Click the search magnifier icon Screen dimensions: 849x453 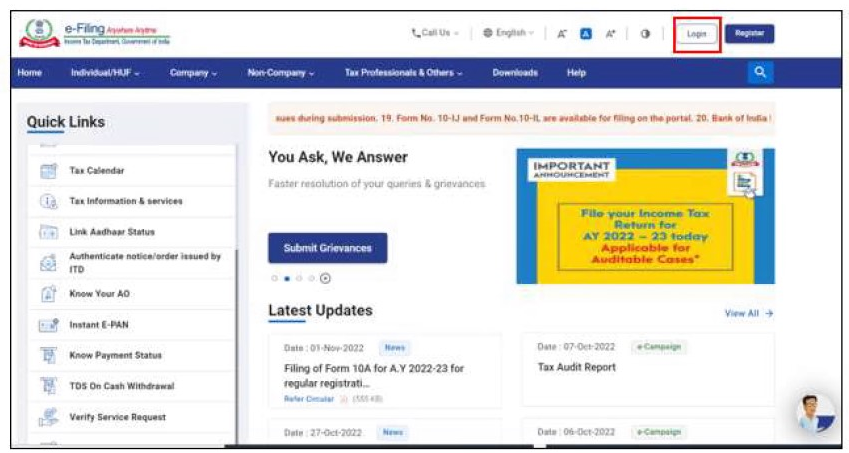[x=760, y=72]
